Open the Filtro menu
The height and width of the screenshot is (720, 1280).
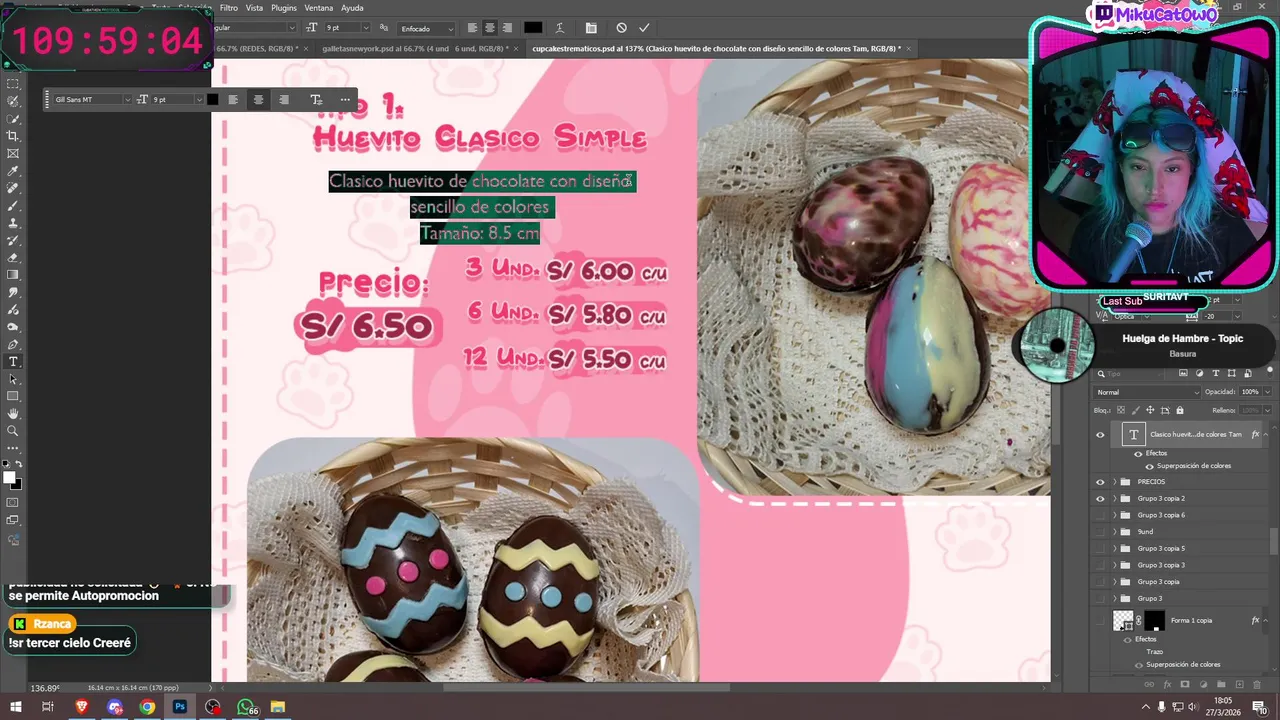(229, 8)
